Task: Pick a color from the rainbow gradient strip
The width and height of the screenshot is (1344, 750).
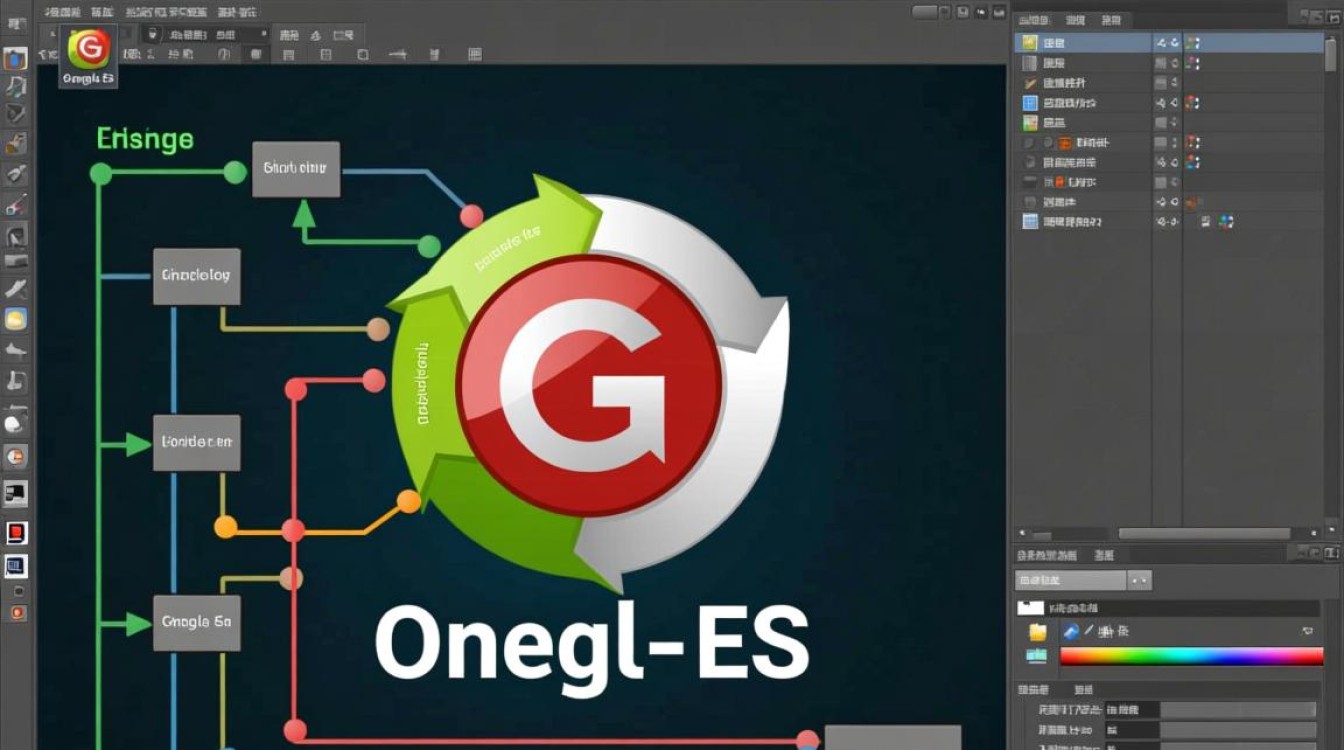Action: (x=1190, y=655)
